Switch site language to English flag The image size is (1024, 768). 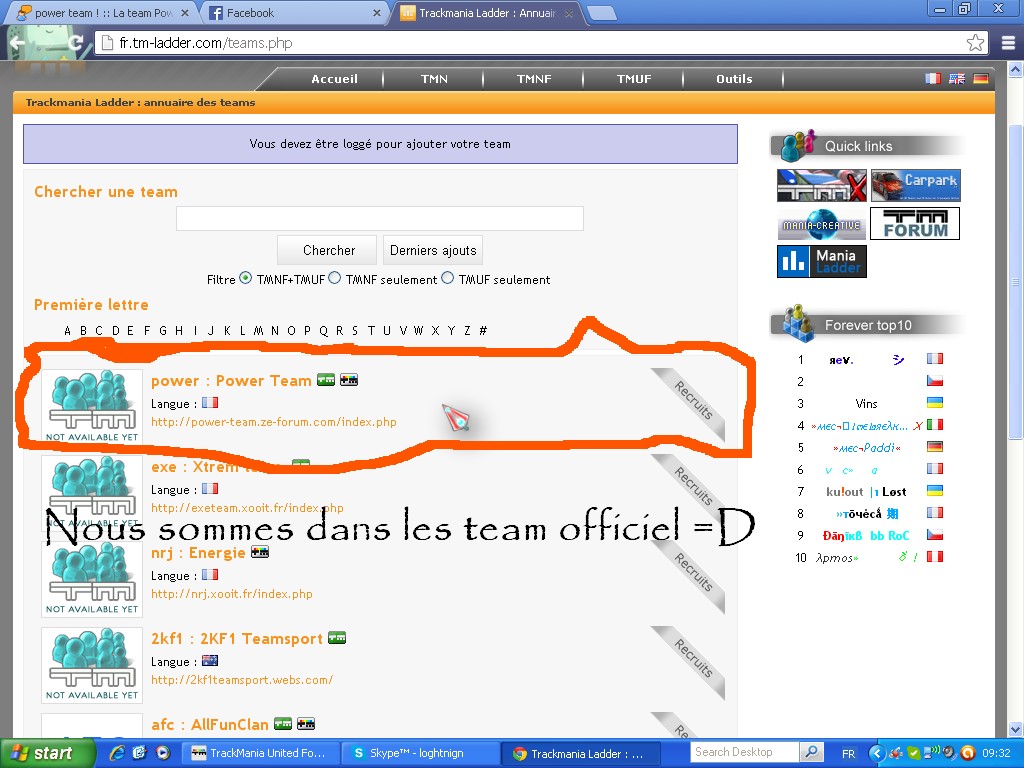click(957, 79)
